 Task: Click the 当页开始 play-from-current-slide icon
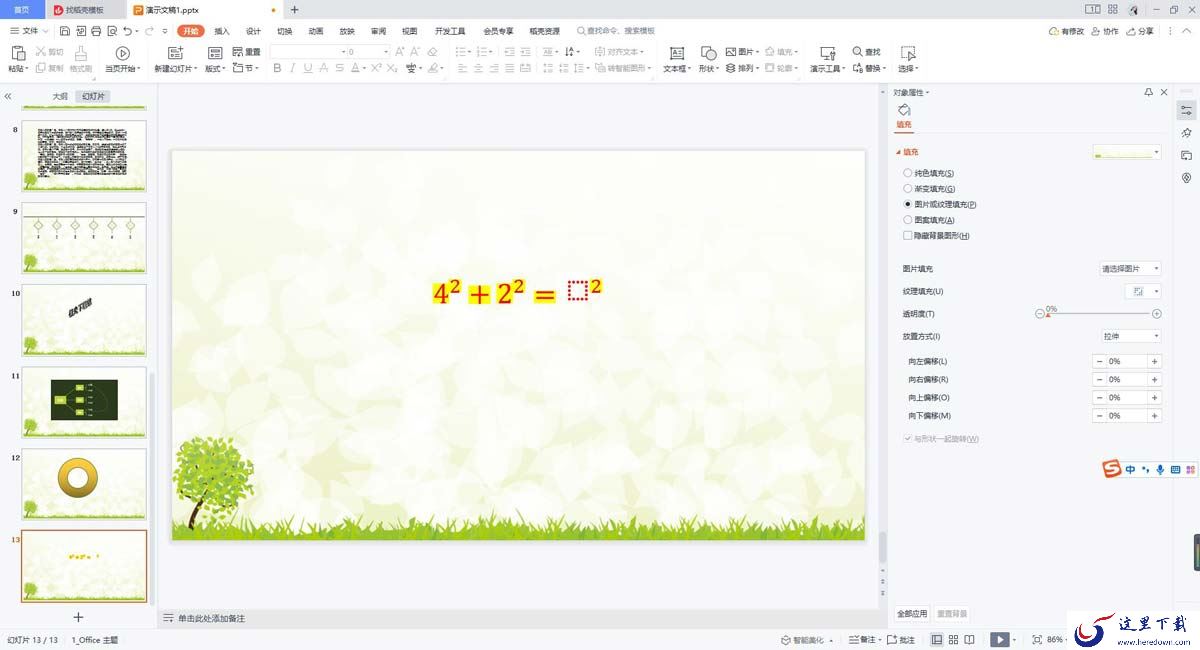(122, 53)
